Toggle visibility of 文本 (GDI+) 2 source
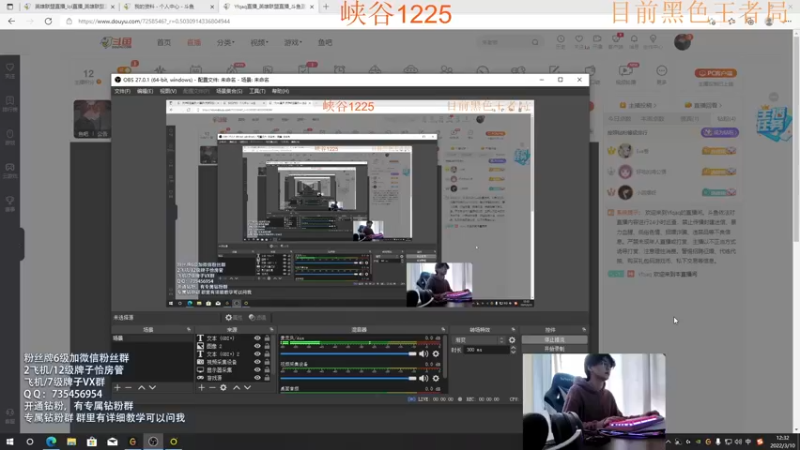The height and width of the screenshot is (450, 800). click(257, 354)
